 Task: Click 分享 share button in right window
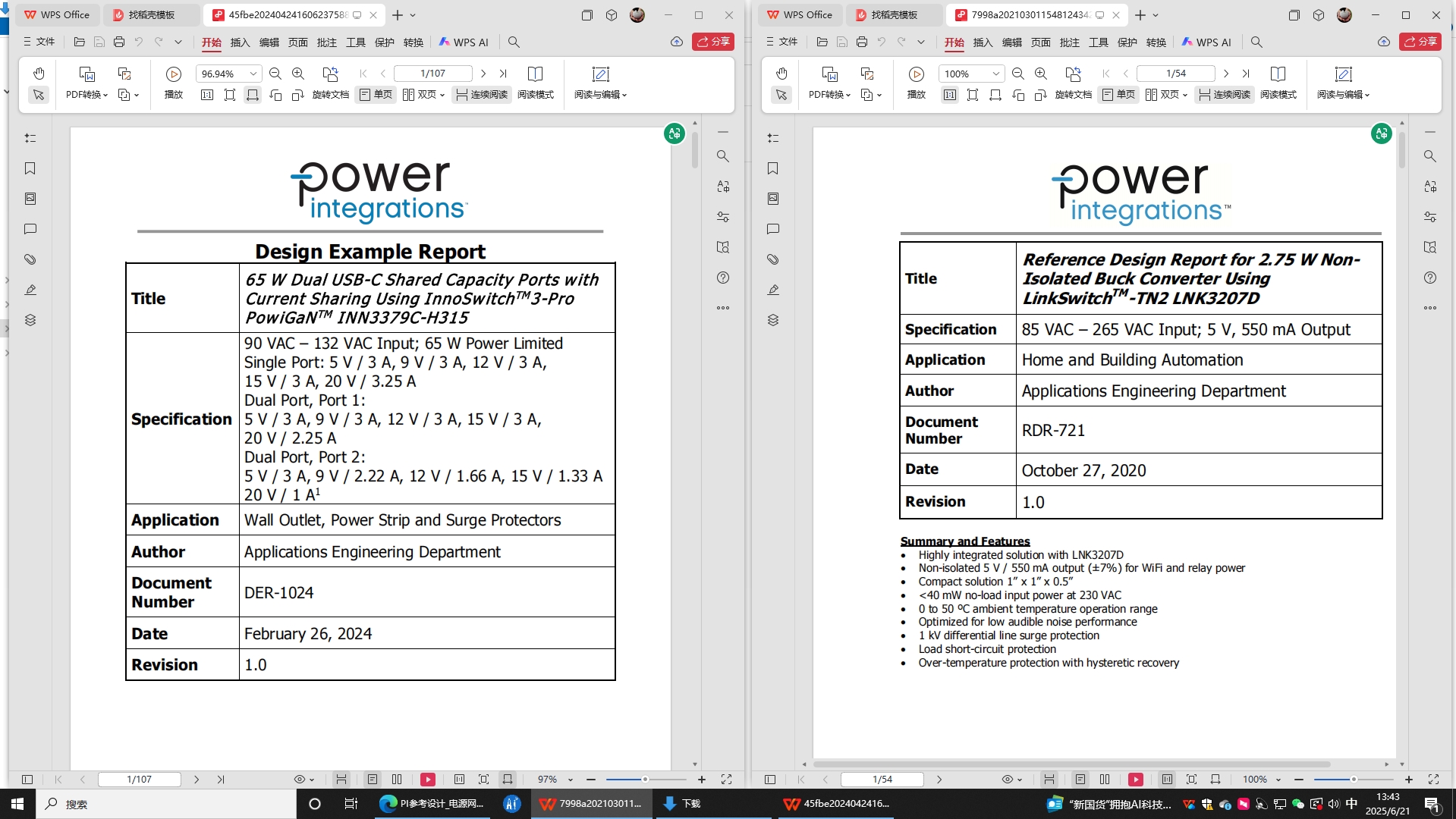click(1420, 42)
